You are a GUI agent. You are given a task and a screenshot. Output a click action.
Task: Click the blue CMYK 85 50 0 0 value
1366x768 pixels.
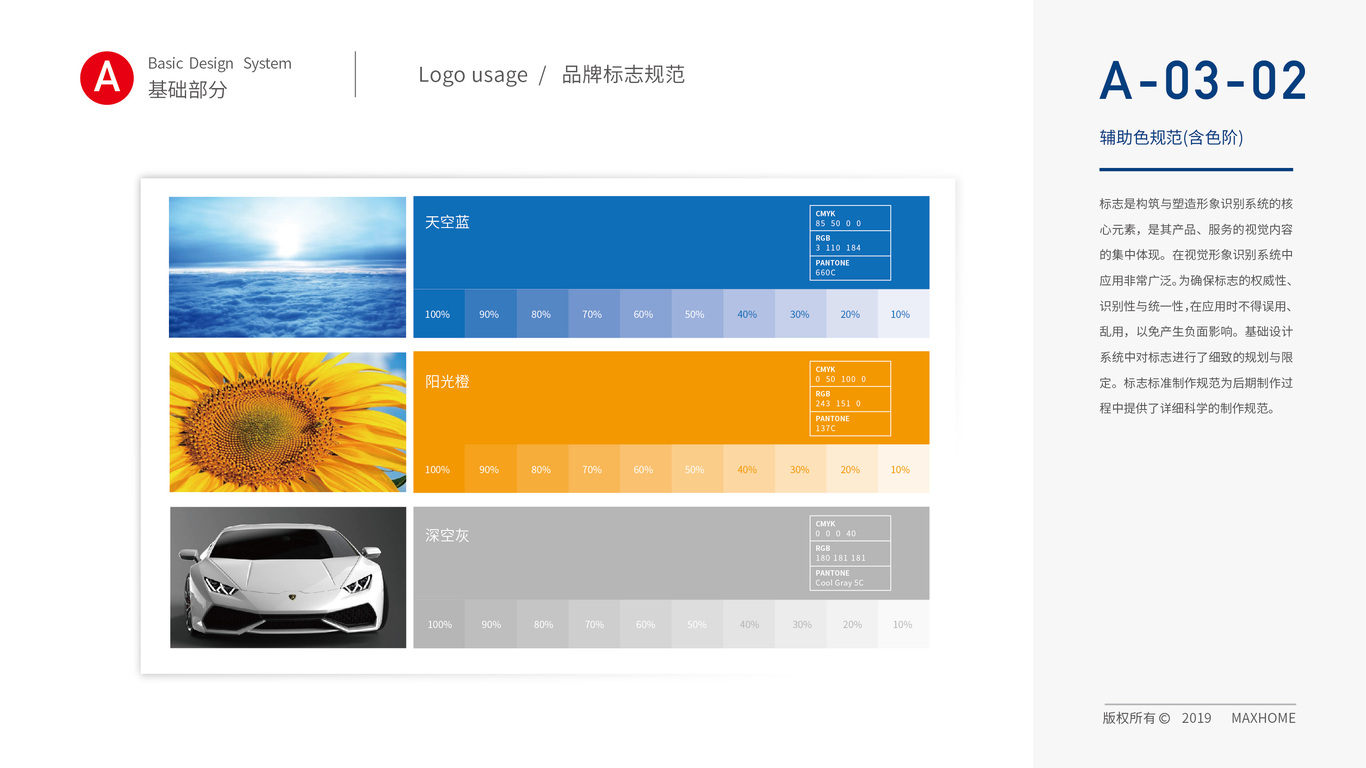coord(850,218)
